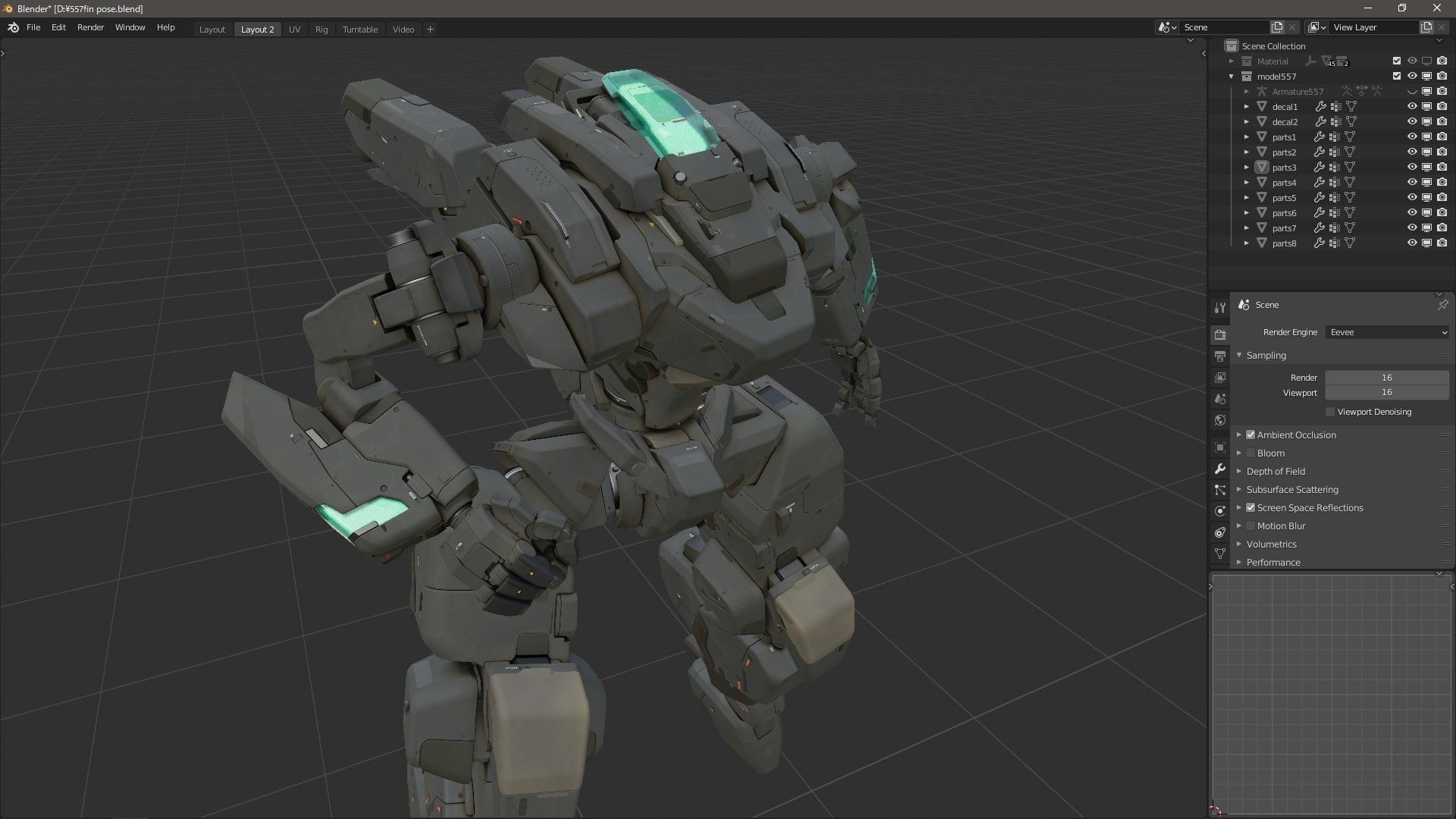Click the modifier wrench icon on decal1 row
Viewport: 1456px width, 819px height.
point(1320,107)
